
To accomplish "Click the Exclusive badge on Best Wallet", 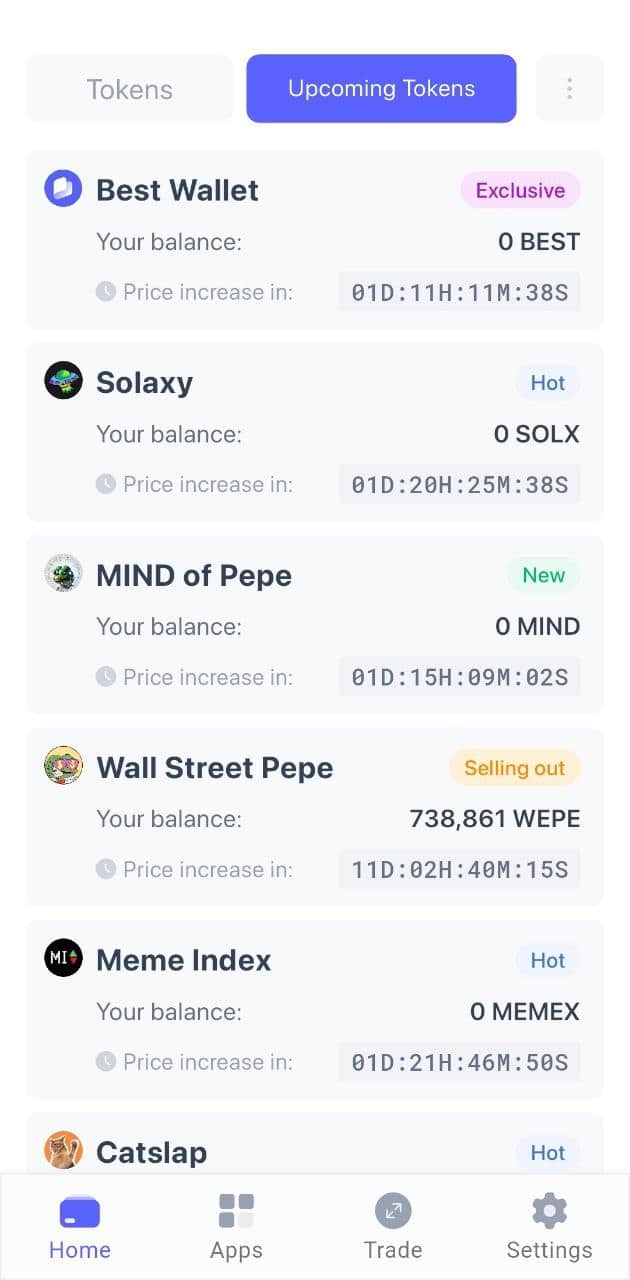I will (520, 190).
